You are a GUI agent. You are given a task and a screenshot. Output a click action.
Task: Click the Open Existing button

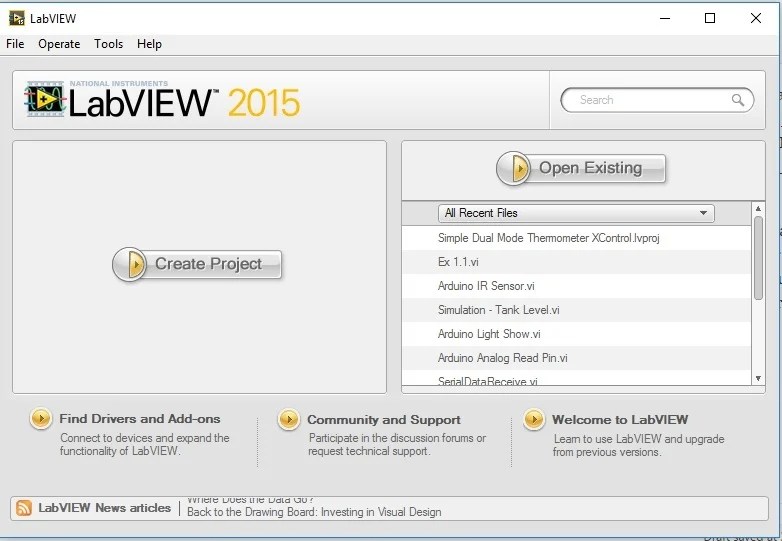coord(581,169)
